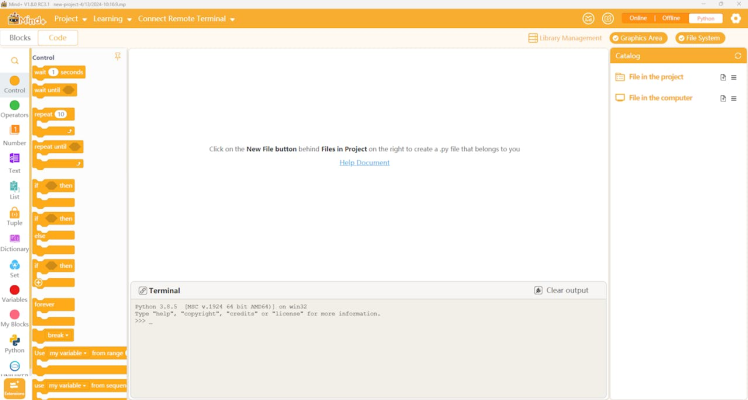
Task: Open the Project dropdown menu
Action: point(70,19)
